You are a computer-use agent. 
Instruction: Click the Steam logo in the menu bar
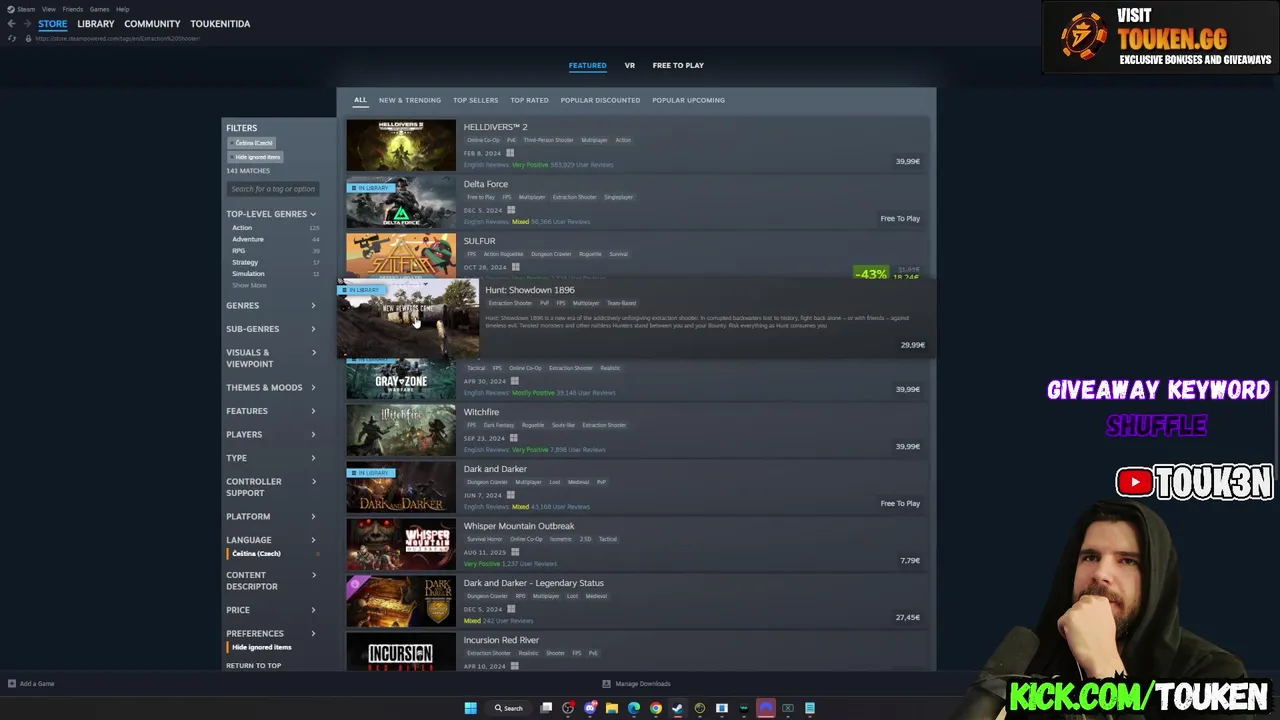(12, 9)
